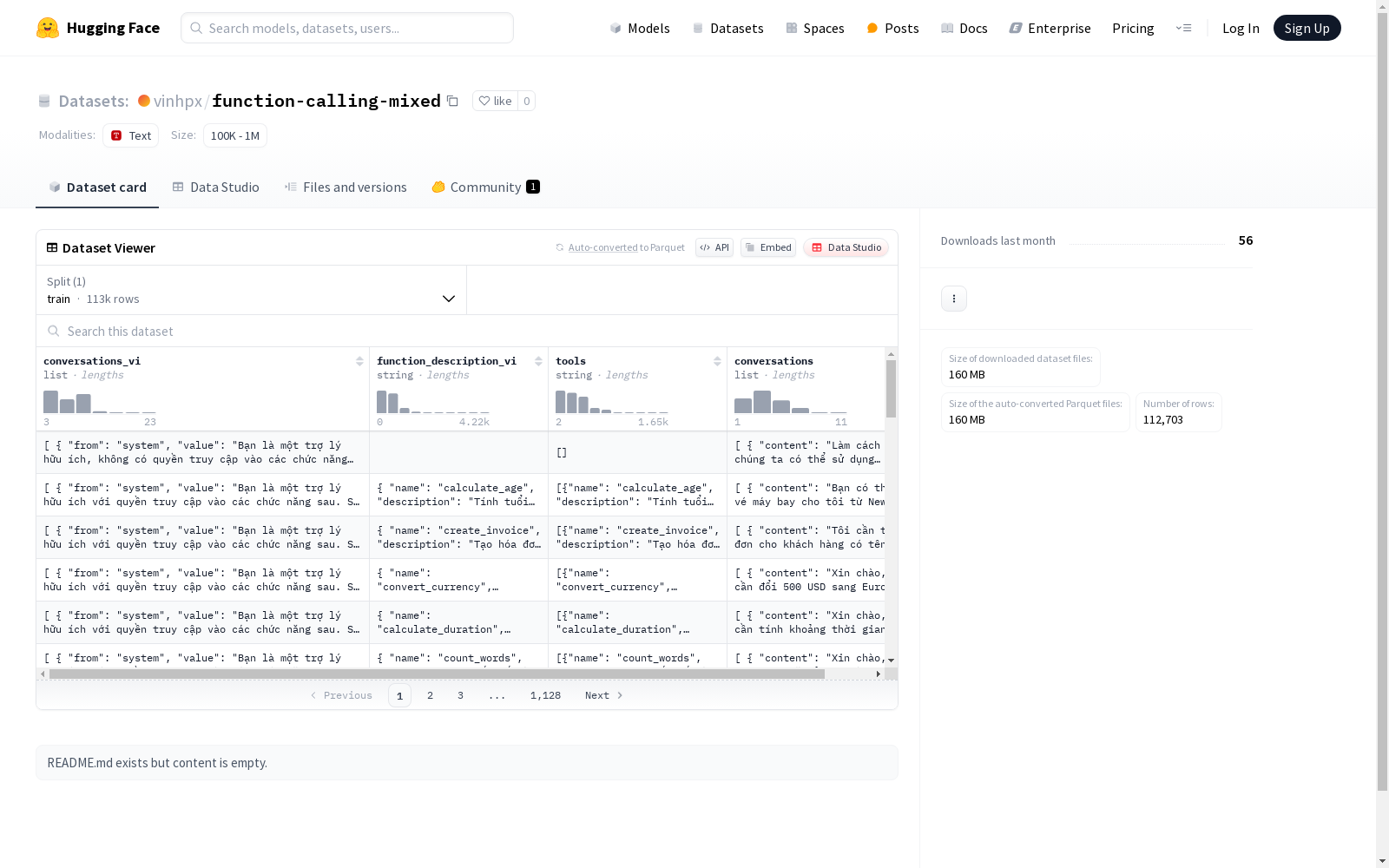Sort the function_description_vi column
The height and width of the screenshot is (868, 1389).
tap(538, 361)
